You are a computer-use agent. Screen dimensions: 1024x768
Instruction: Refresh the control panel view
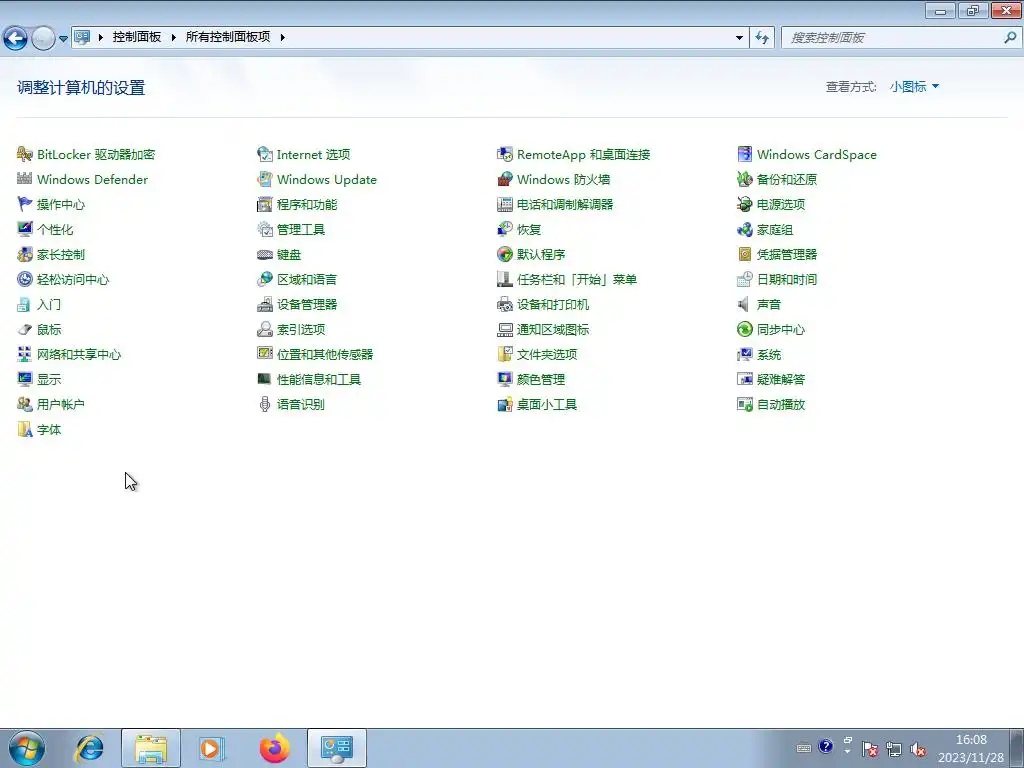[761, 38]
